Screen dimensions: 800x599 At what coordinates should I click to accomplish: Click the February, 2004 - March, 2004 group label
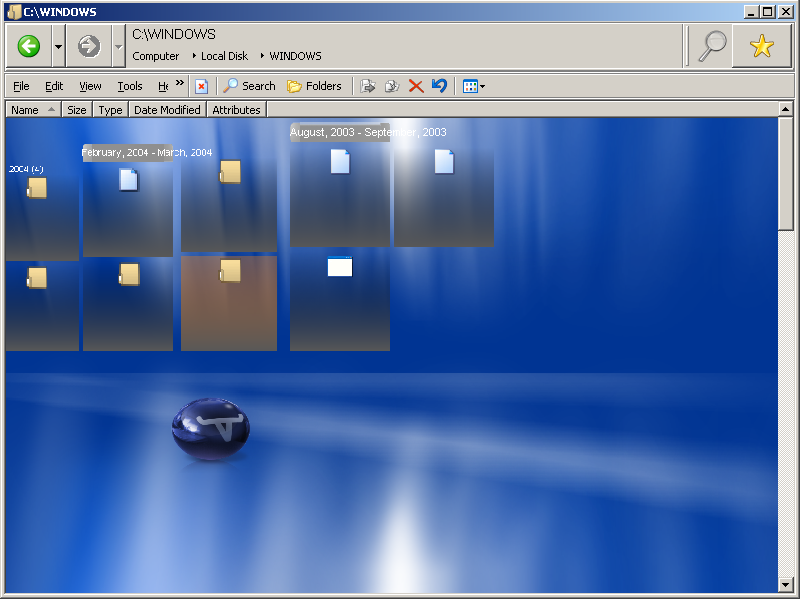[x=147, y=153]
